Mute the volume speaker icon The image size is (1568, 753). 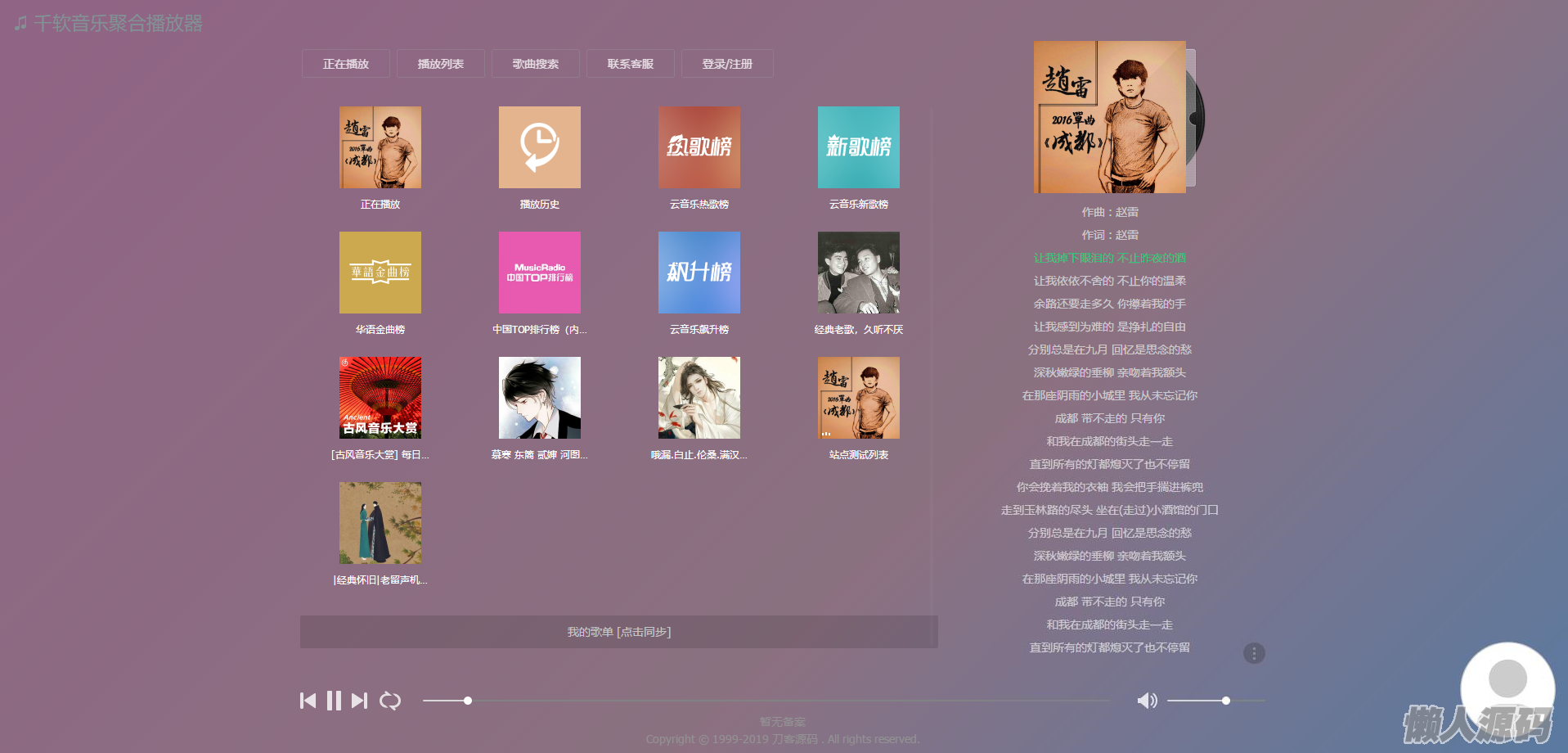1148,701
